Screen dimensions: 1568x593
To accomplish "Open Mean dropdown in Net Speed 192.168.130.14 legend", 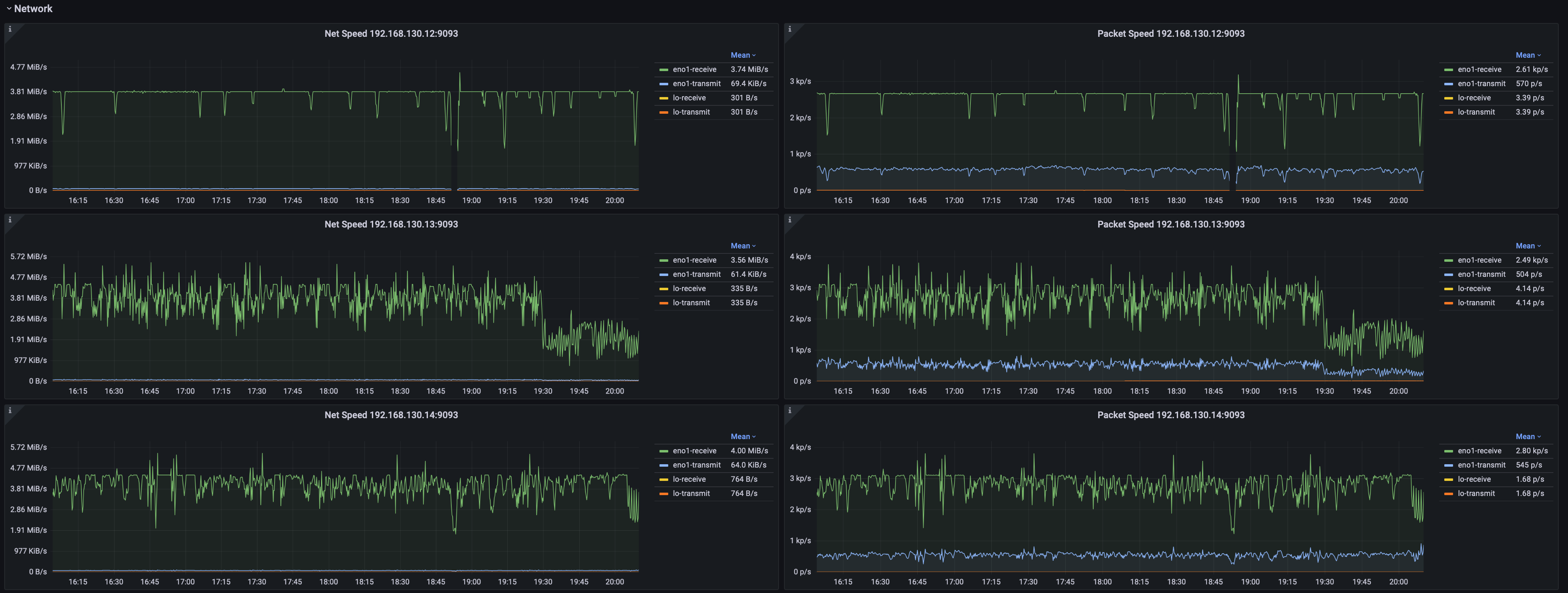I will point(743,437).
